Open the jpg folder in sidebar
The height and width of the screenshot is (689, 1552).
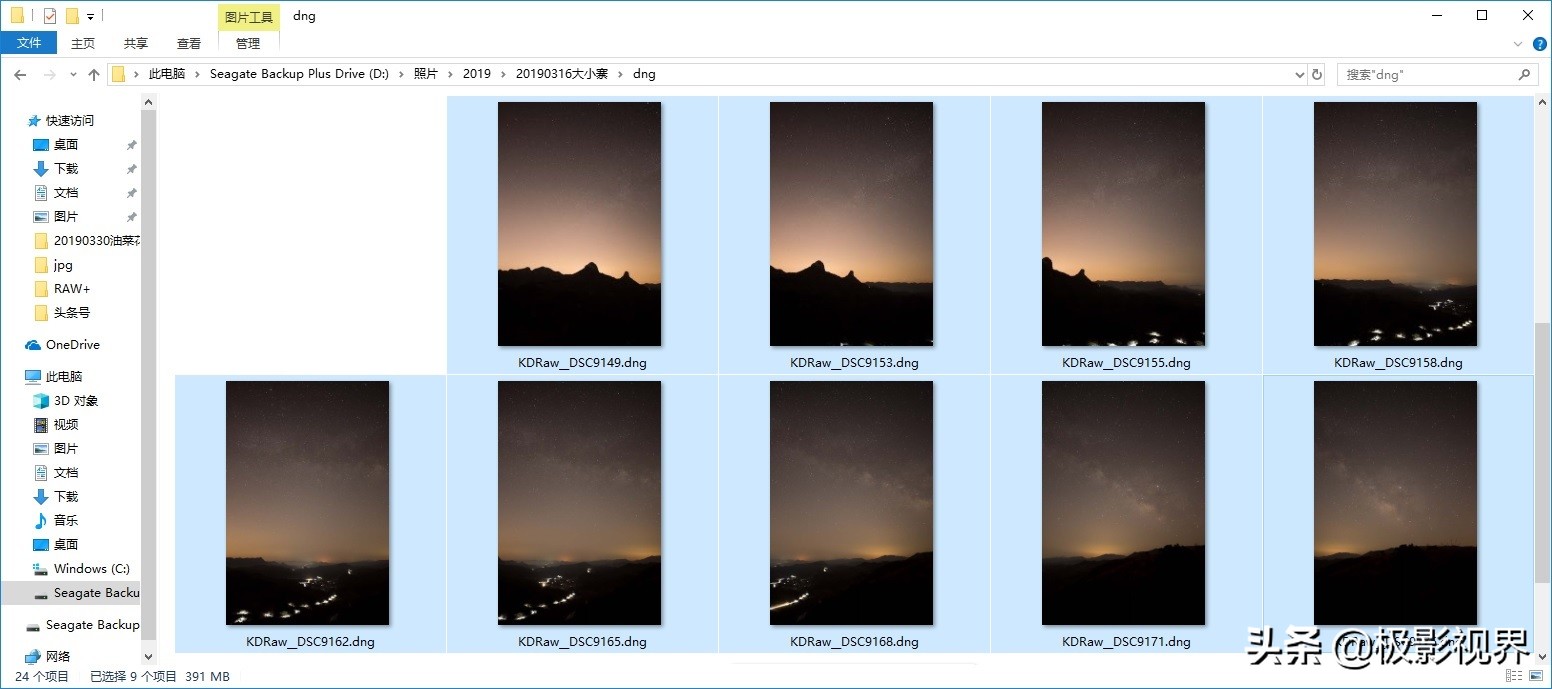pos(63,265)
